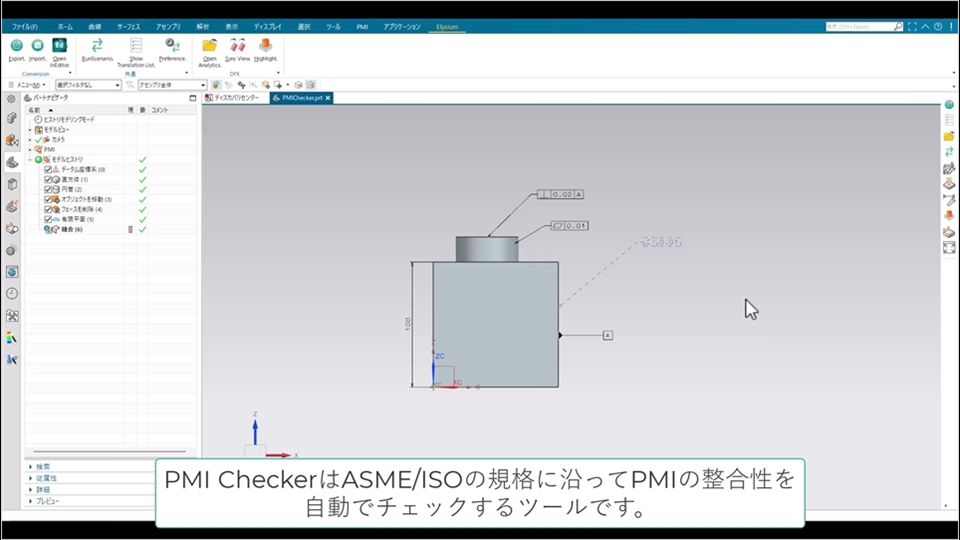Expand the Preview section
The image size is (960, 540).
31,501
